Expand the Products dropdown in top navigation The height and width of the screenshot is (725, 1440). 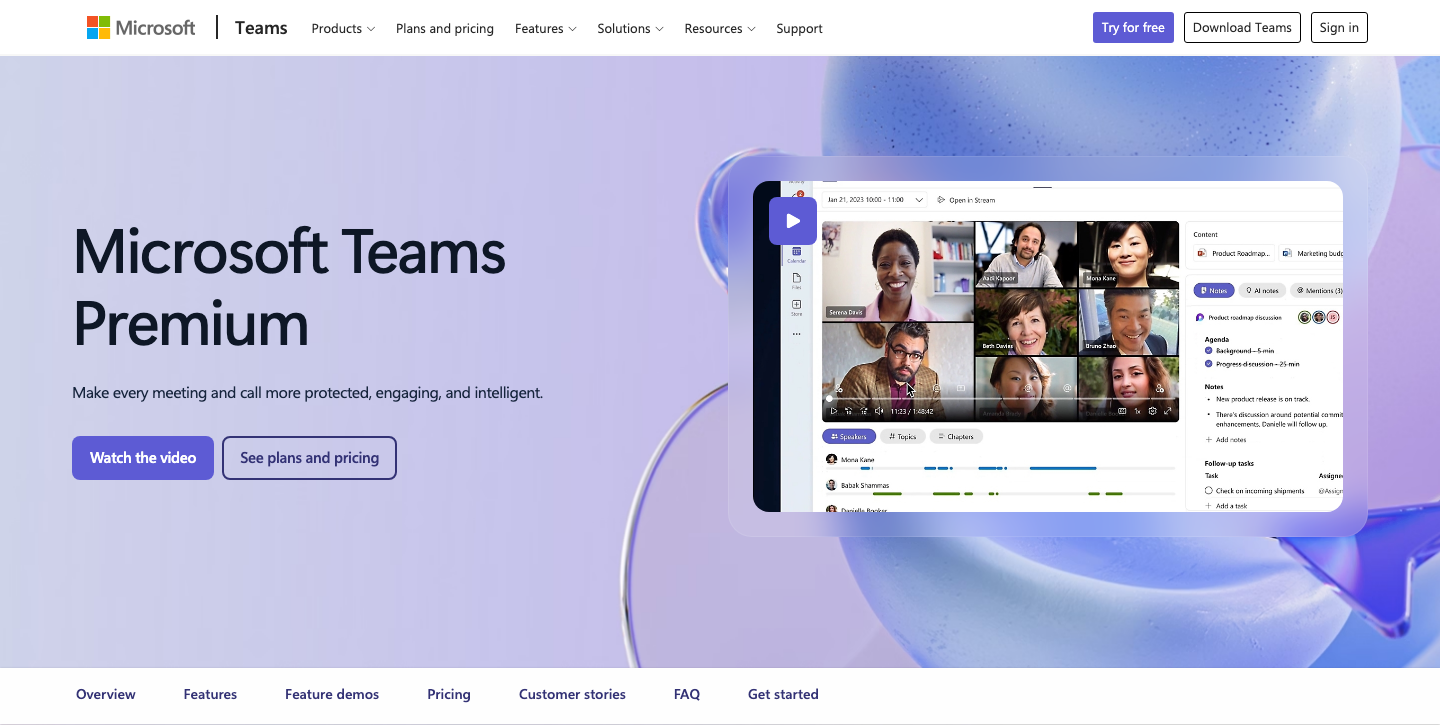343,29
